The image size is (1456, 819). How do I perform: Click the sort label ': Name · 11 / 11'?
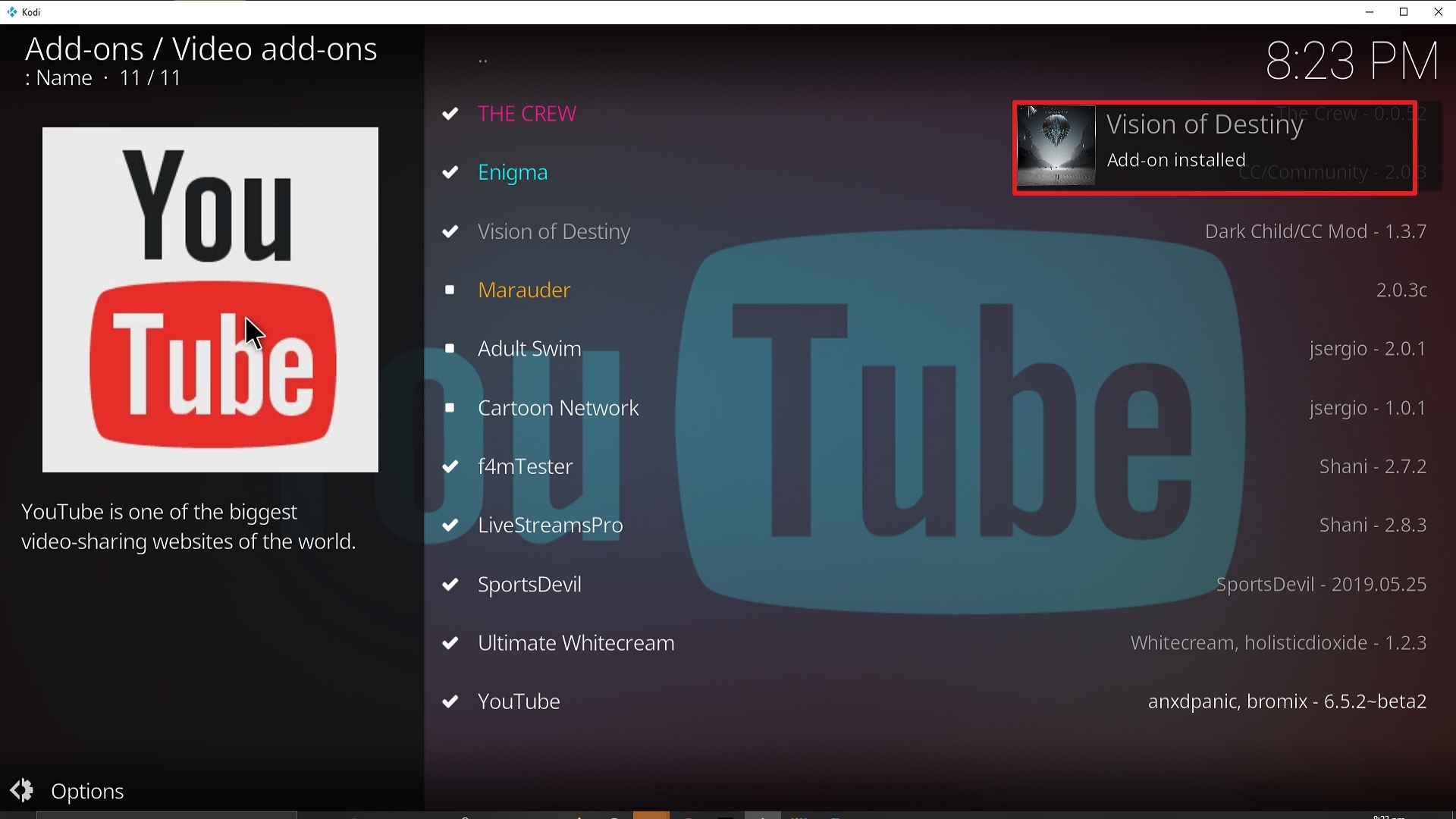click(x=103, y=78)
